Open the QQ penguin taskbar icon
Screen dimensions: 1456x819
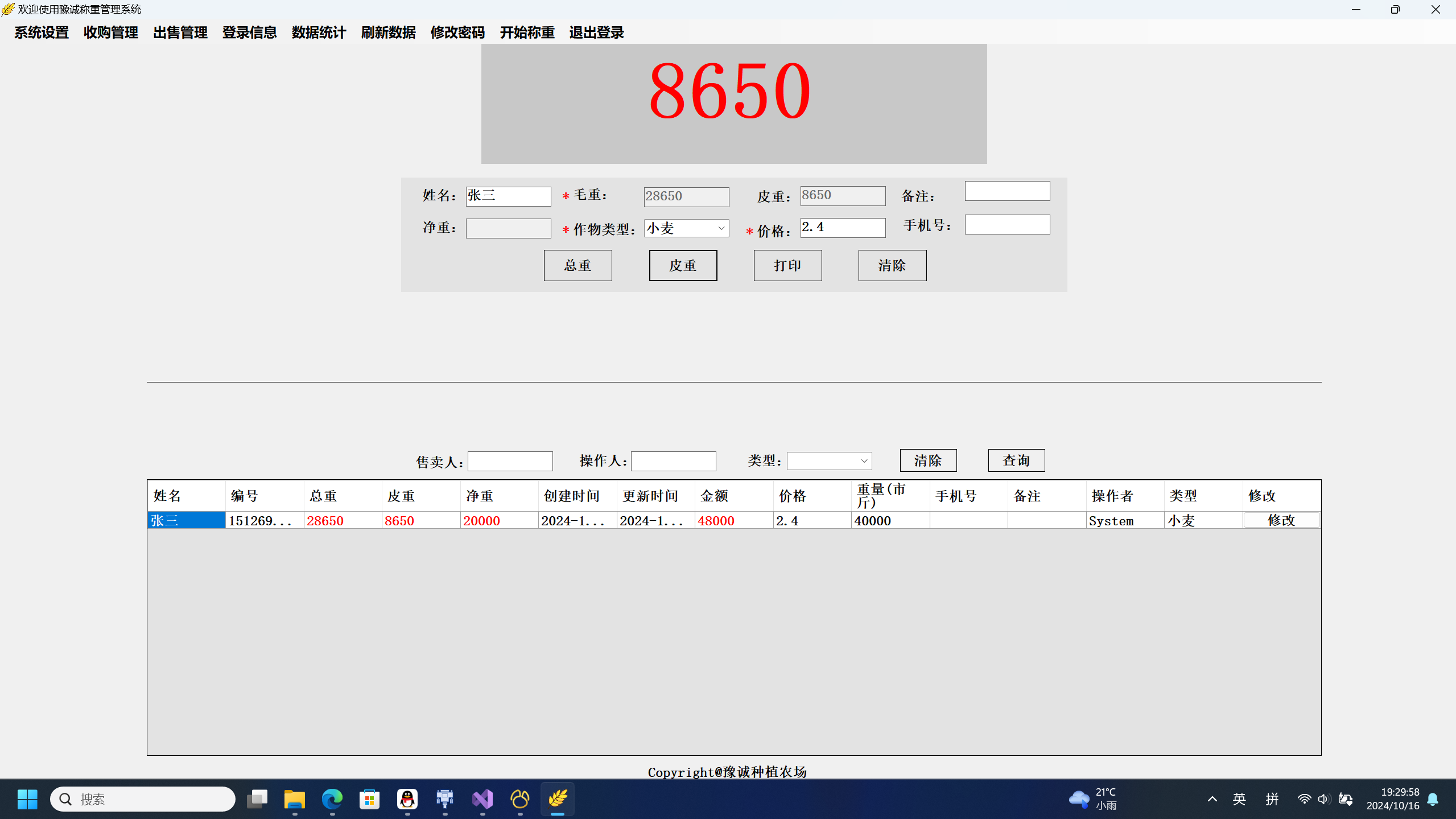pyautogui.click(x=407, y=799)
